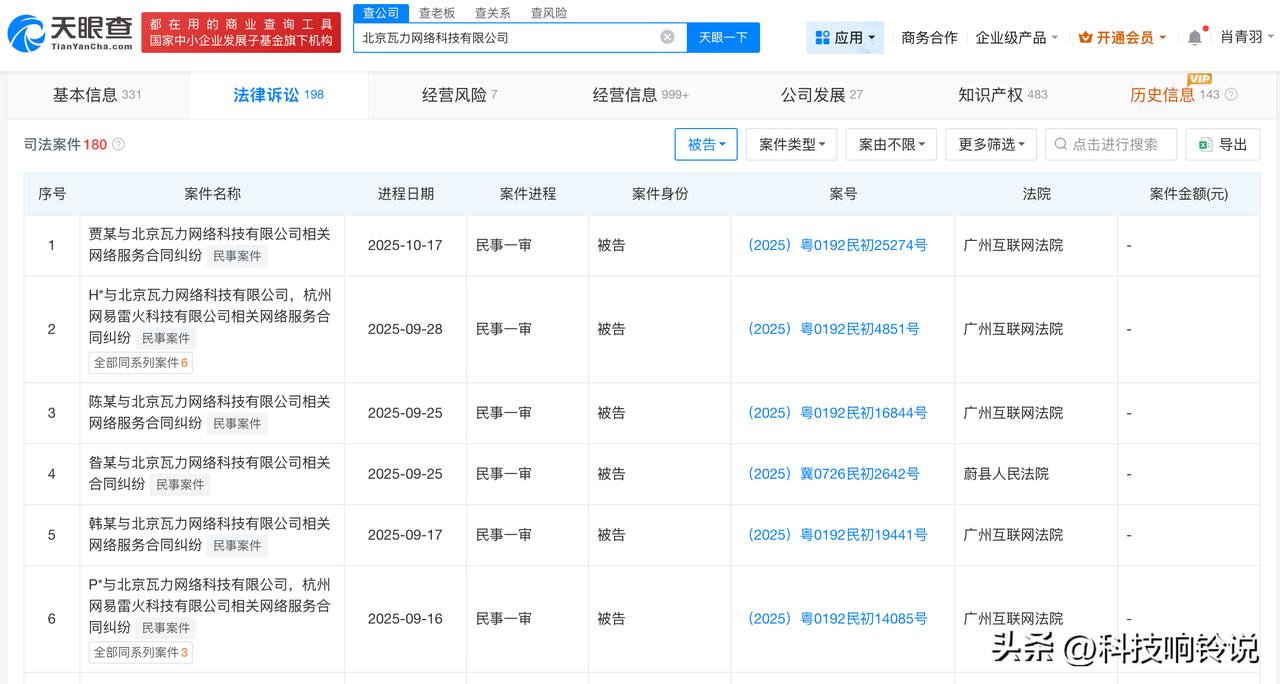Open the 案件类型 dropdown filter

[x=791, y=145]
